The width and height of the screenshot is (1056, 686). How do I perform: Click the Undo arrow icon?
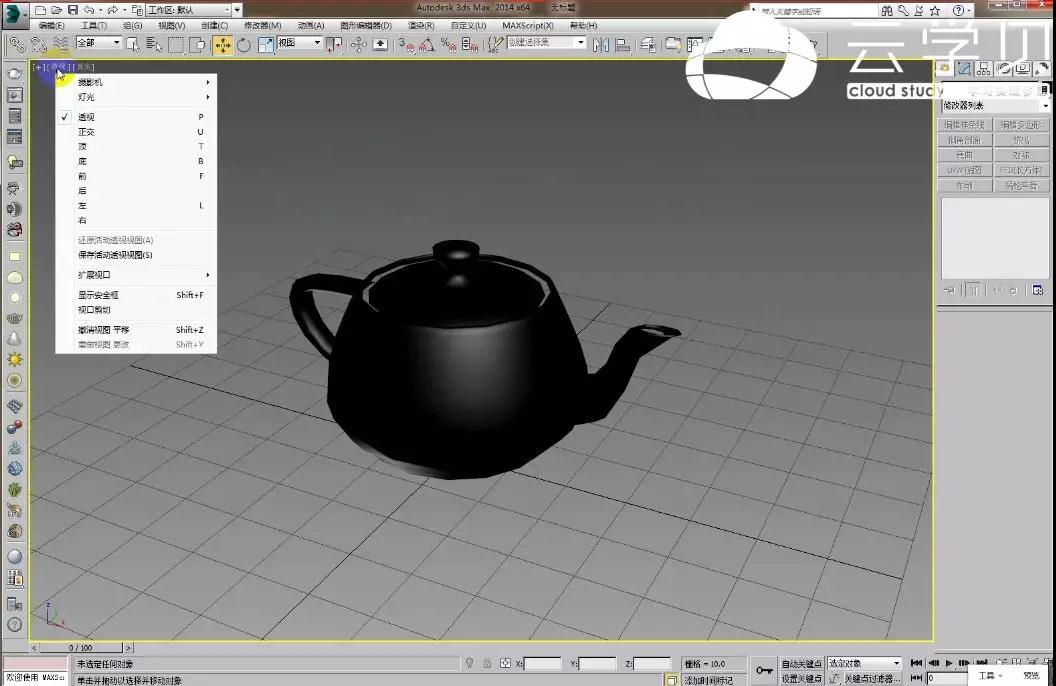(88, 10)
